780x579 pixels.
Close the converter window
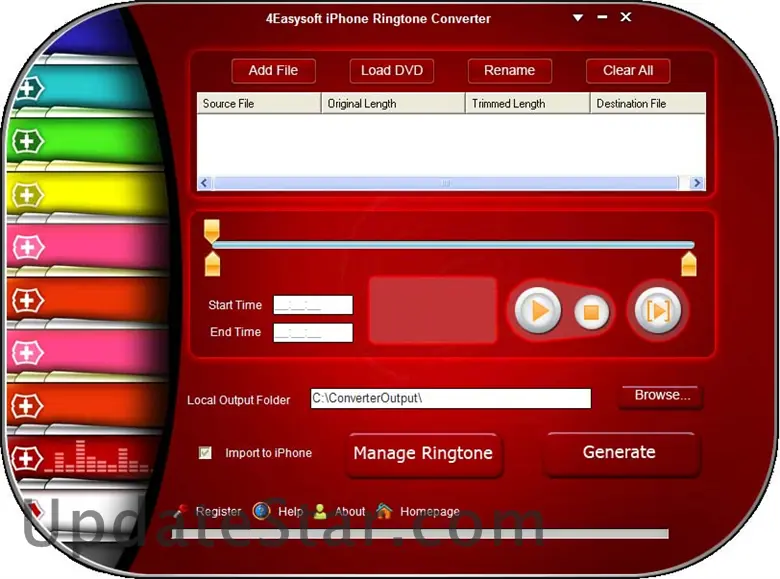(x=626, y=17)
